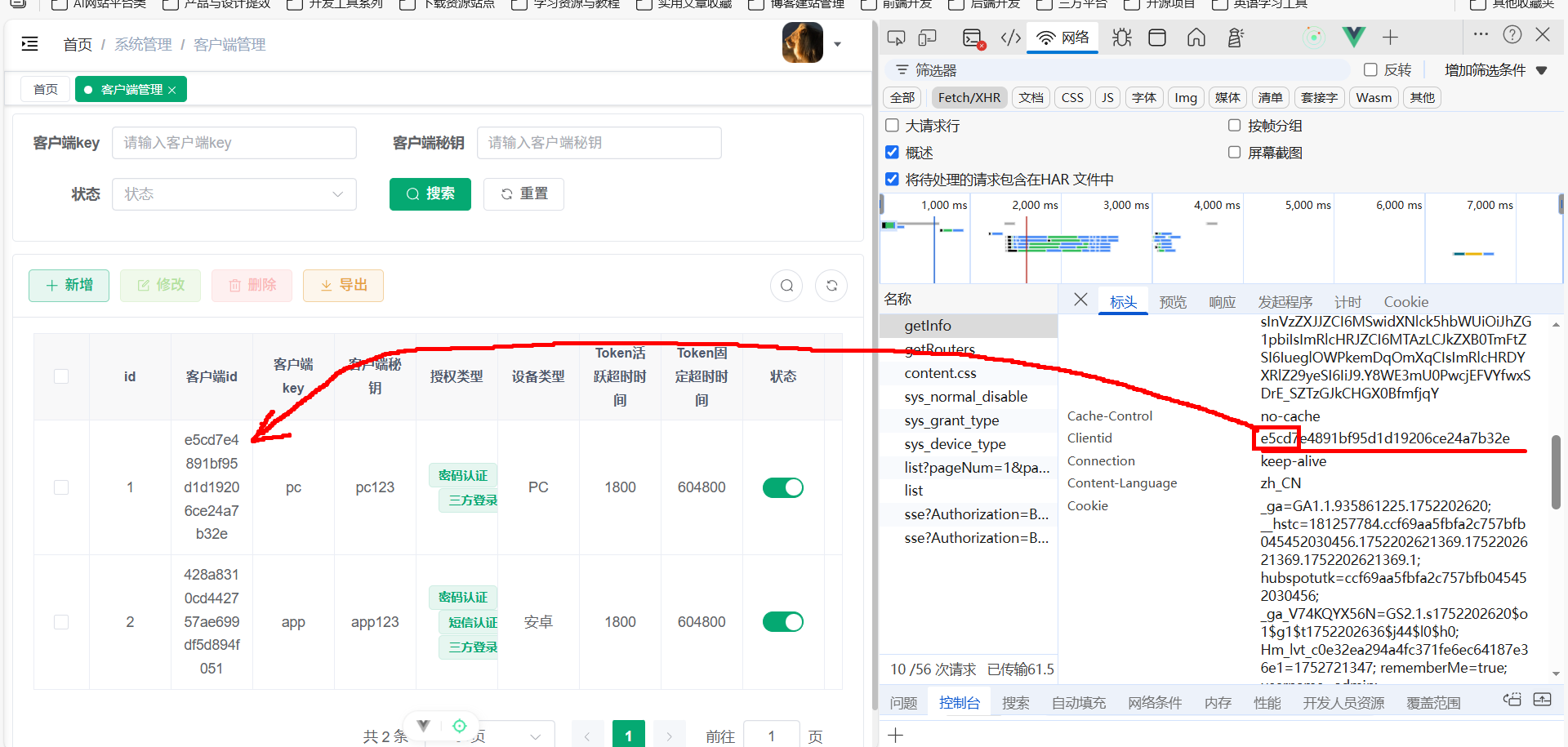1568x747 pixels.
Task: Click the circular refresh table icon
Action: [831, 286]
